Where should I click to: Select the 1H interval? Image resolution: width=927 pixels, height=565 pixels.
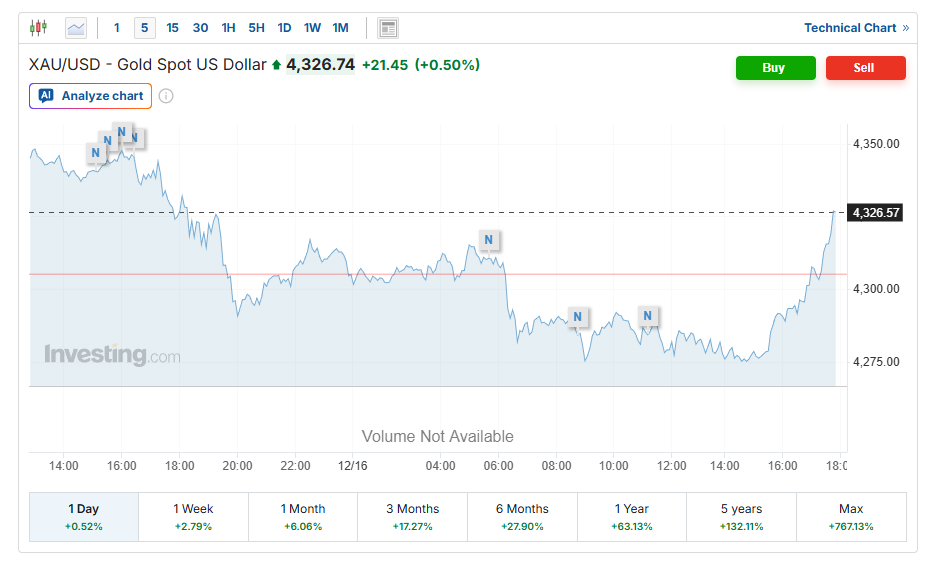click(229, 28)
